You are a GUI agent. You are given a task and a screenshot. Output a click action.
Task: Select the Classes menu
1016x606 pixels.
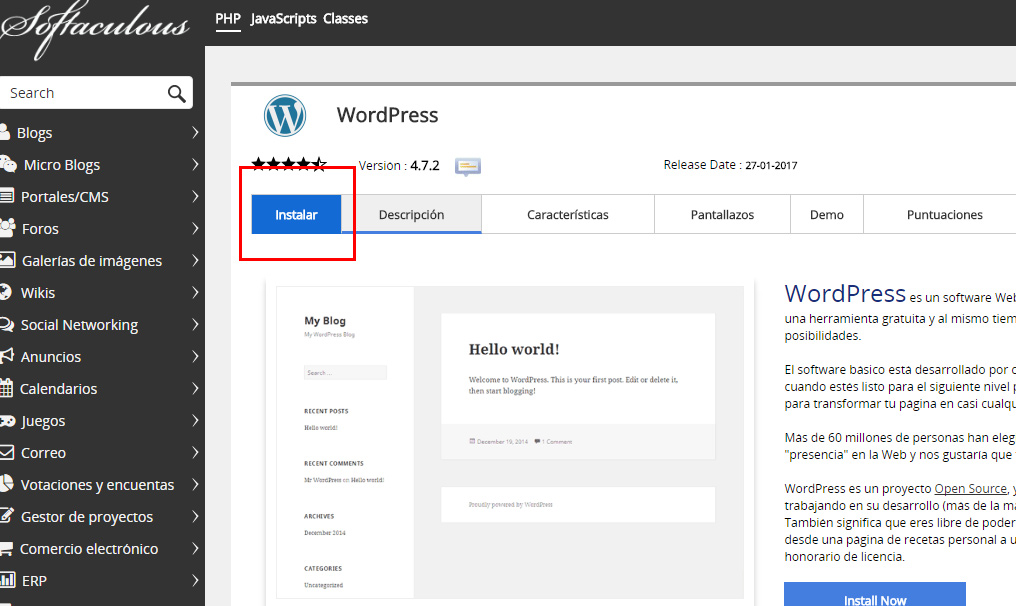(345, 19)
